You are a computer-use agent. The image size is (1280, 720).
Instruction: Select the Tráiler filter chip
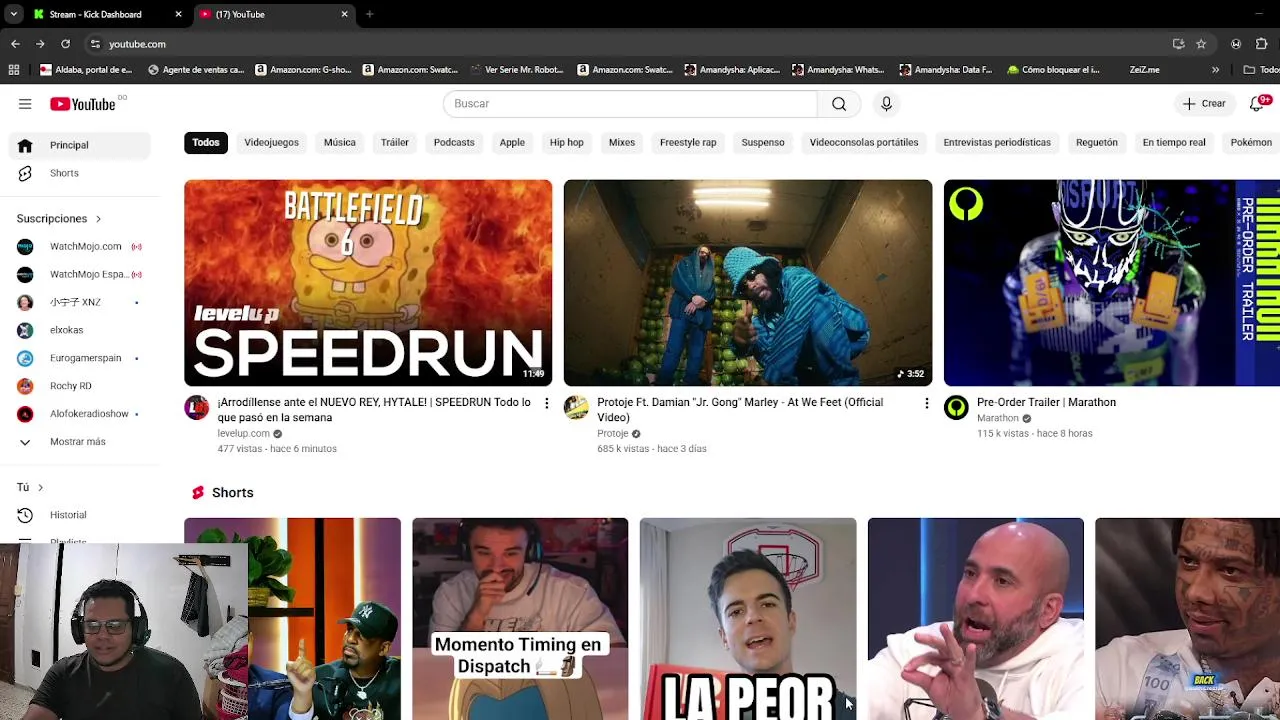pos(395,142)
